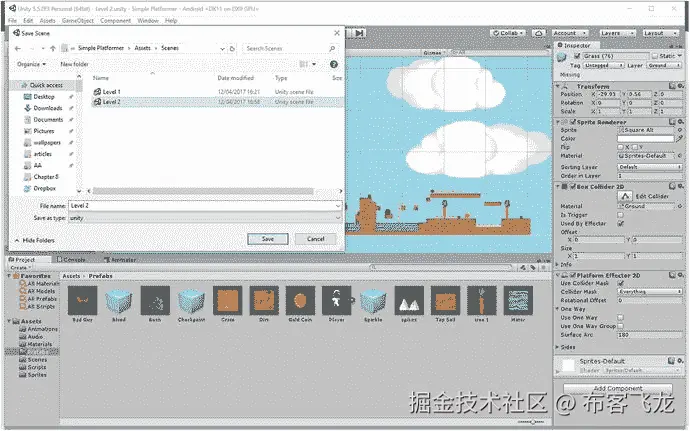Select the Dirt prefab asset
Viewport: 690px width, 431px height.
(264, 300)
